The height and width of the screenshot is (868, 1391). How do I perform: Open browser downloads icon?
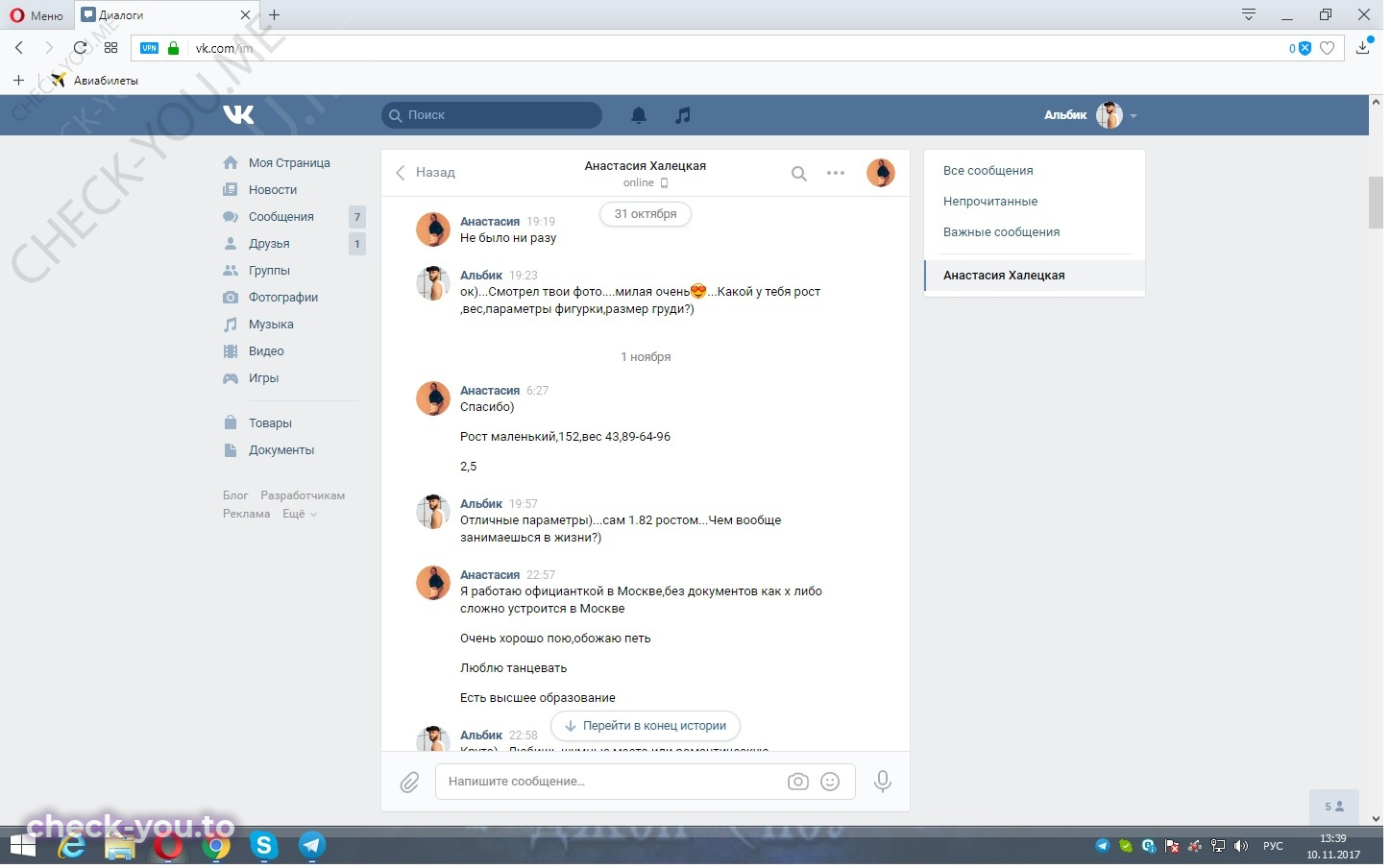click(x=1363, y=47)
